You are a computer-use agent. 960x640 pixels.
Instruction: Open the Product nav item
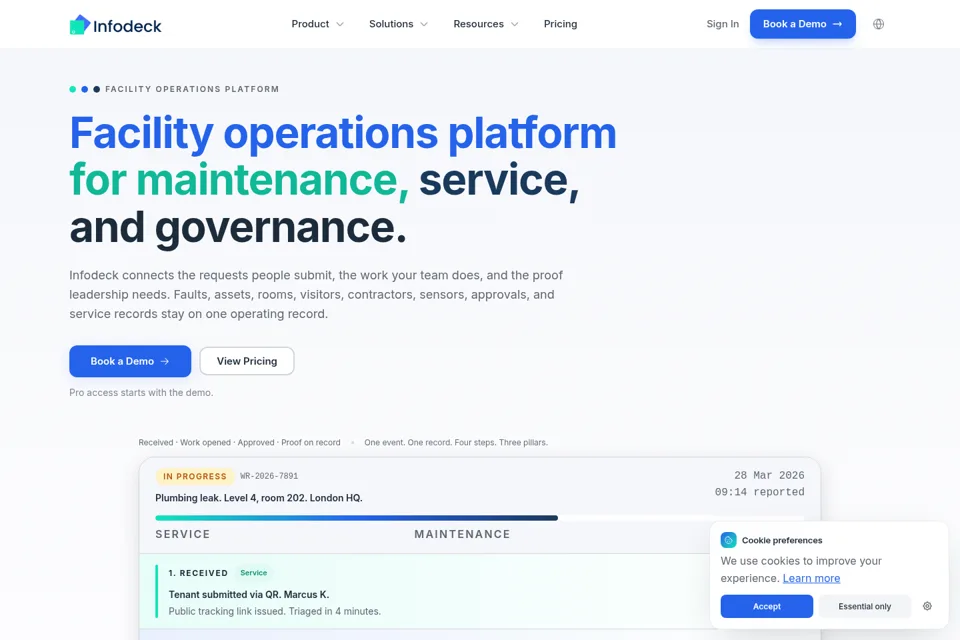[317, 24]
